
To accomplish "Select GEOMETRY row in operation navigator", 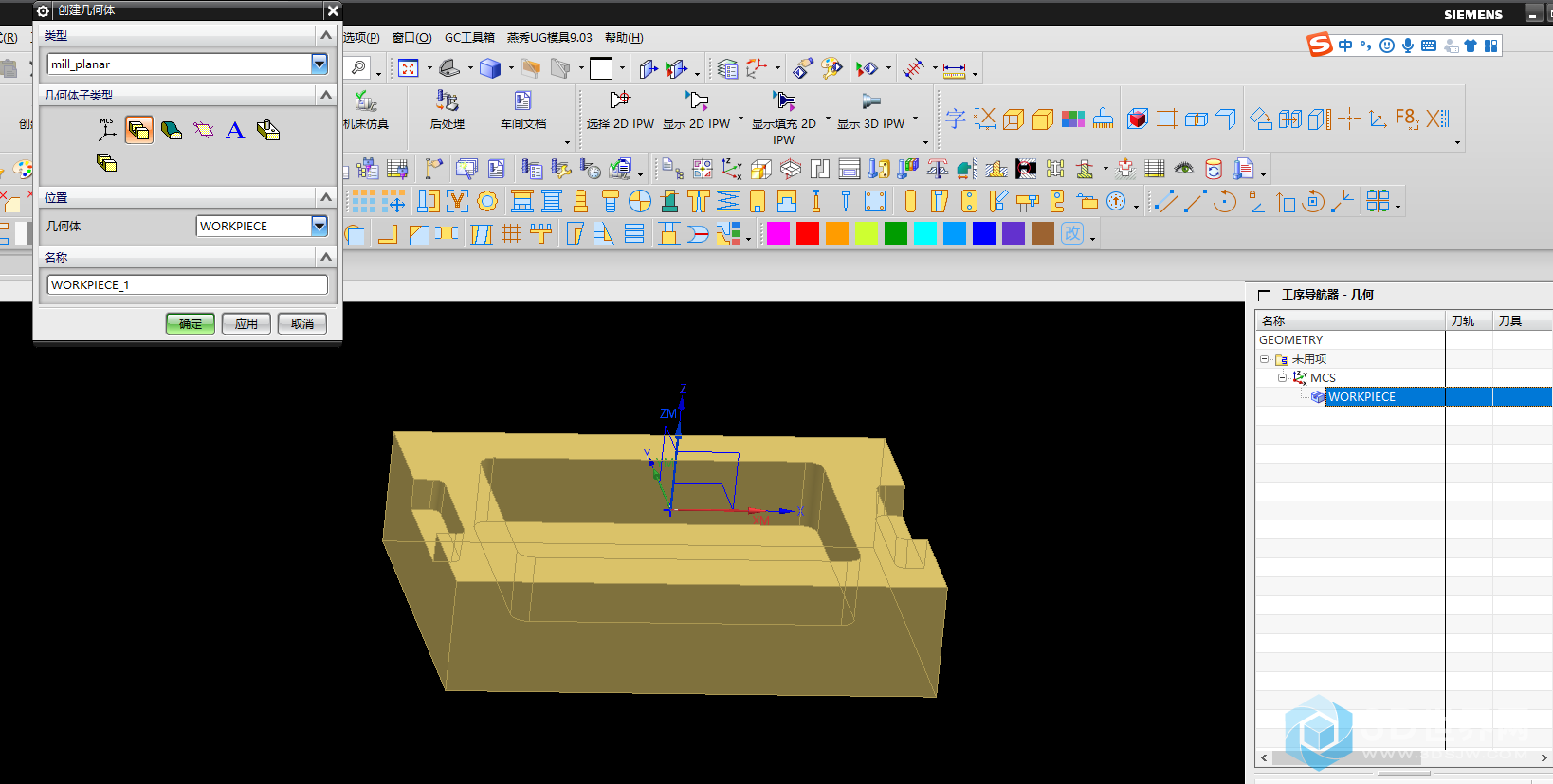I will pos(1403,339).
